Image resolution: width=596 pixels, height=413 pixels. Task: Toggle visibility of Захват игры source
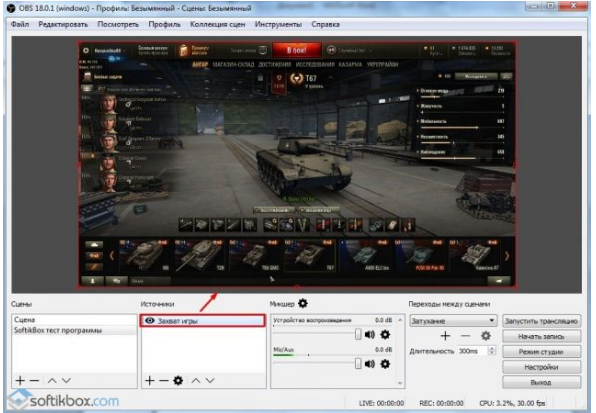tap(150, 321)
